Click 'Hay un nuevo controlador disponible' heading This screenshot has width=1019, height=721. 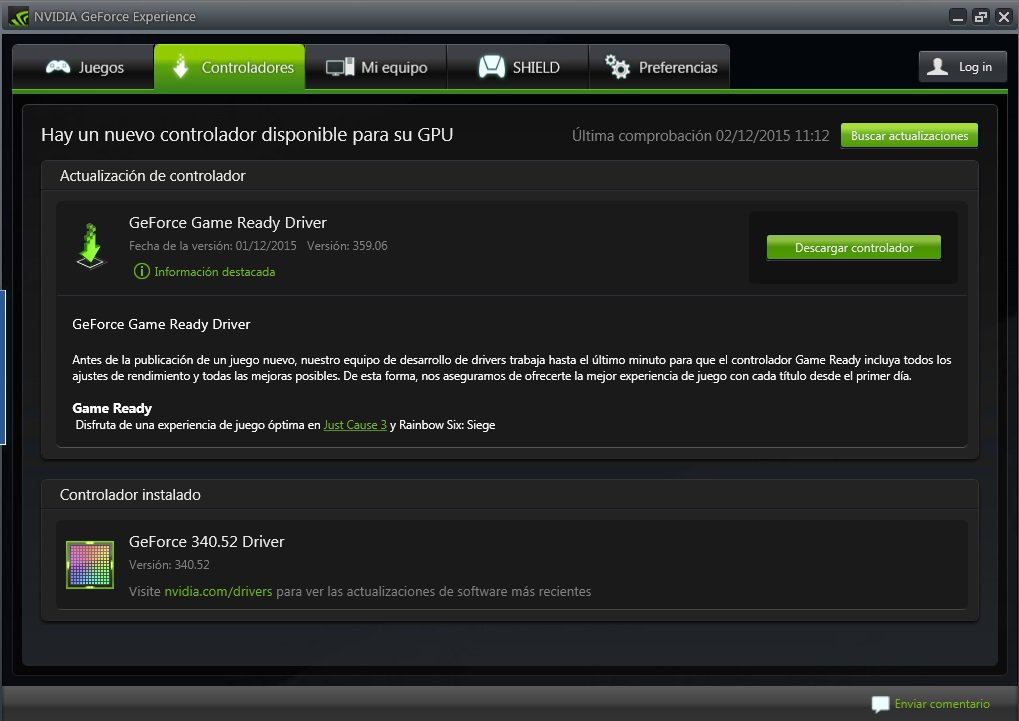click(247, 135)
